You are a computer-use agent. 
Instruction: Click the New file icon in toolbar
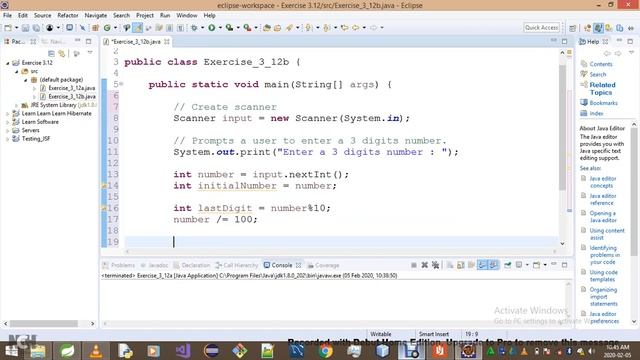pyautogui.click(x=8, y=28)
